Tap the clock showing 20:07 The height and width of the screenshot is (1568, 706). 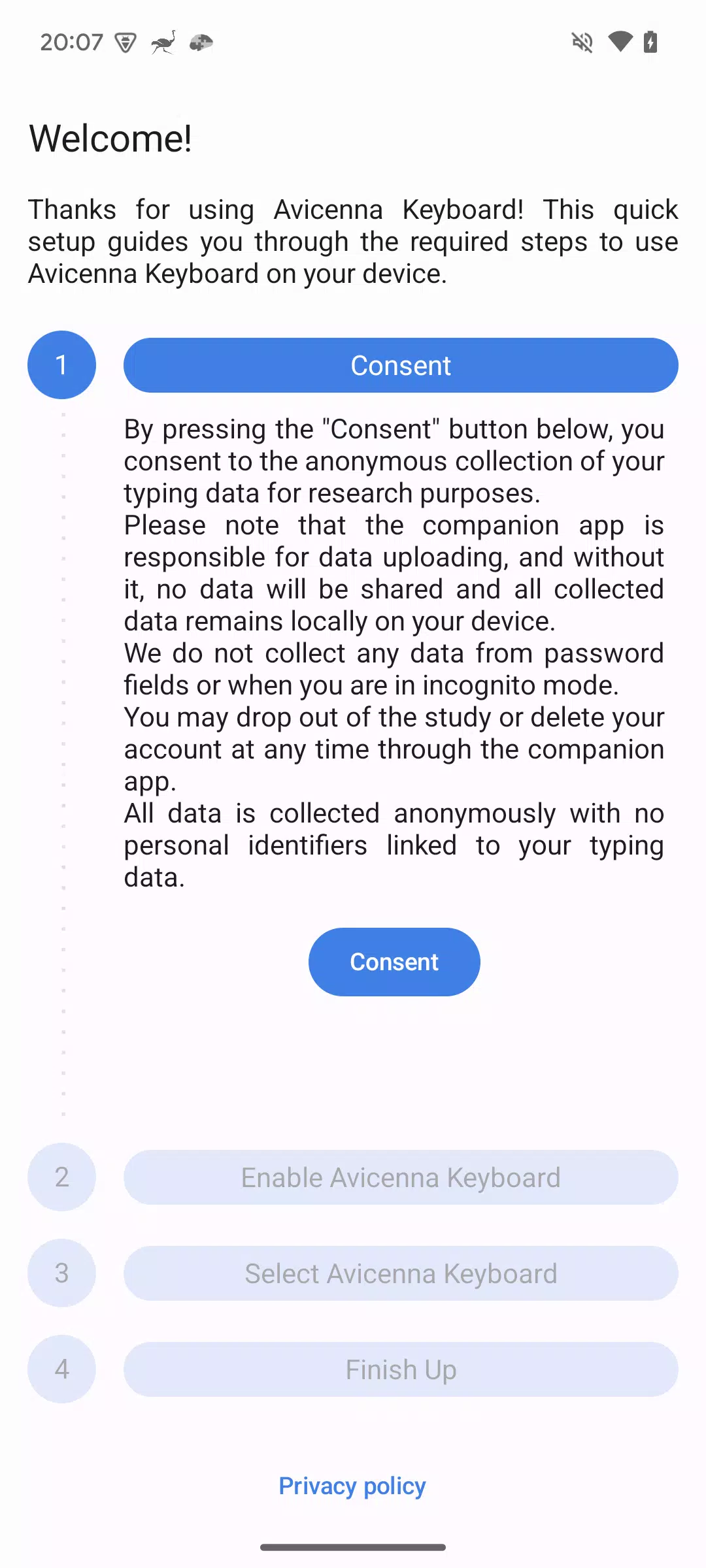[x=71, y=42]
